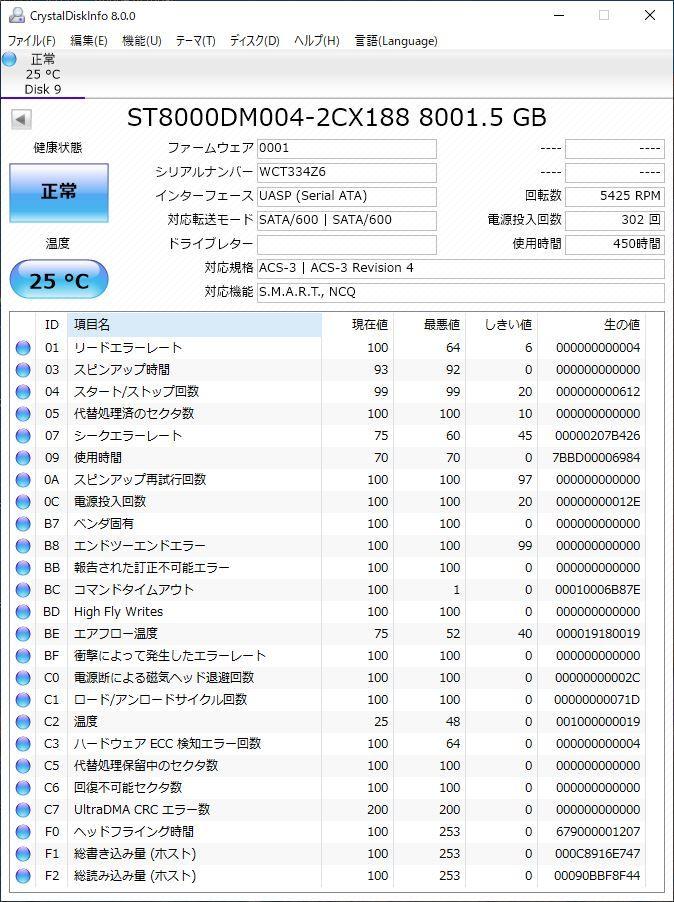Image resolution: width=674 pixels, height=902 pixels.
Task: Click the 項目名 column header
Action: 194,324
